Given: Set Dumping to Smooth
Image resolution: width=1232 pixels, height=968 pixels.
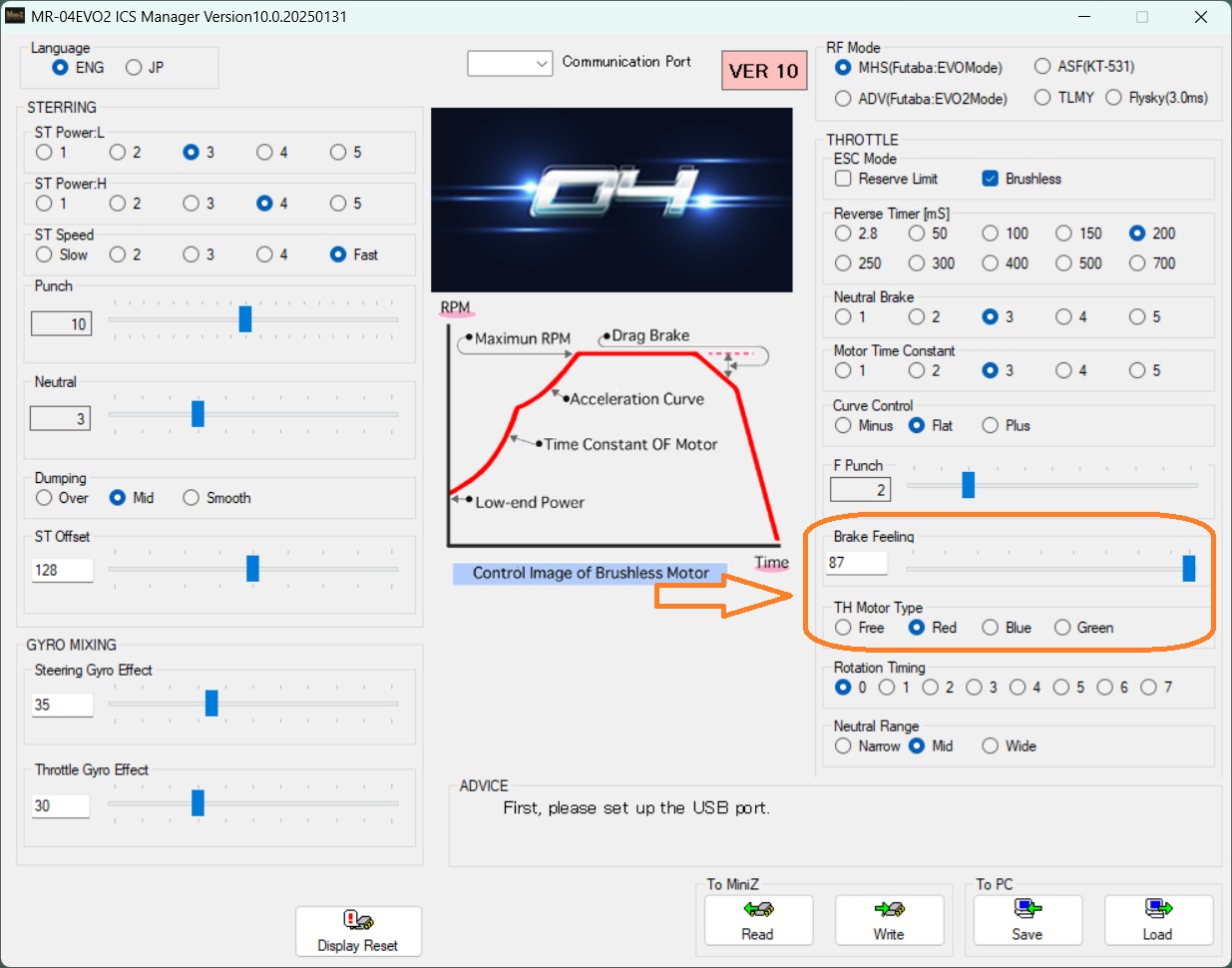Looking at the screenshot, I should pyautogui.click(x=192, y=498).
